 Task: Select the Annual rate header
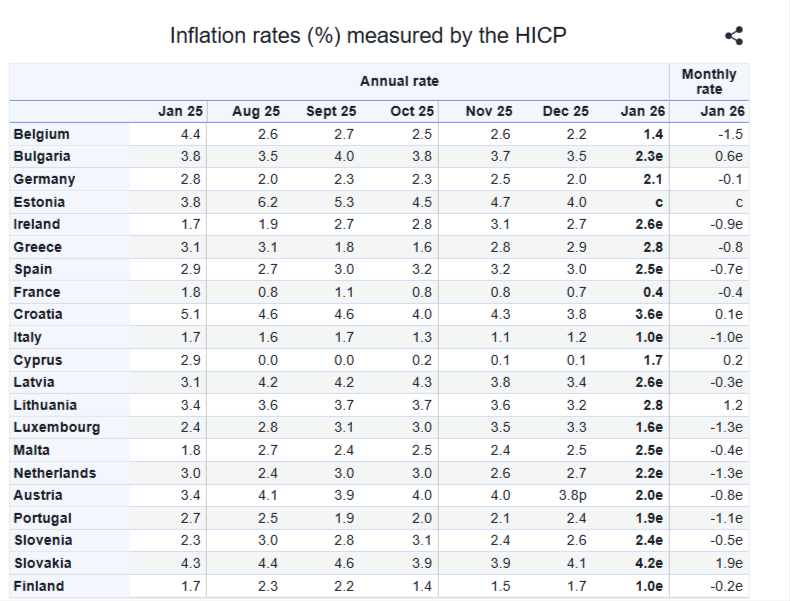point(399,81)
